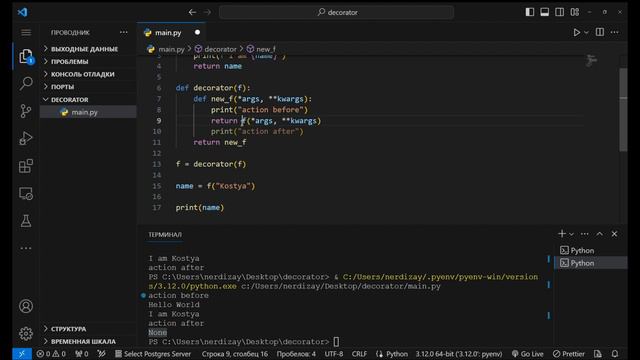The width and height of the screenshot is (640, 360).
Task: Open the new terminal profile dropdown
Action: pyautogui.click(x=571, y=234)
